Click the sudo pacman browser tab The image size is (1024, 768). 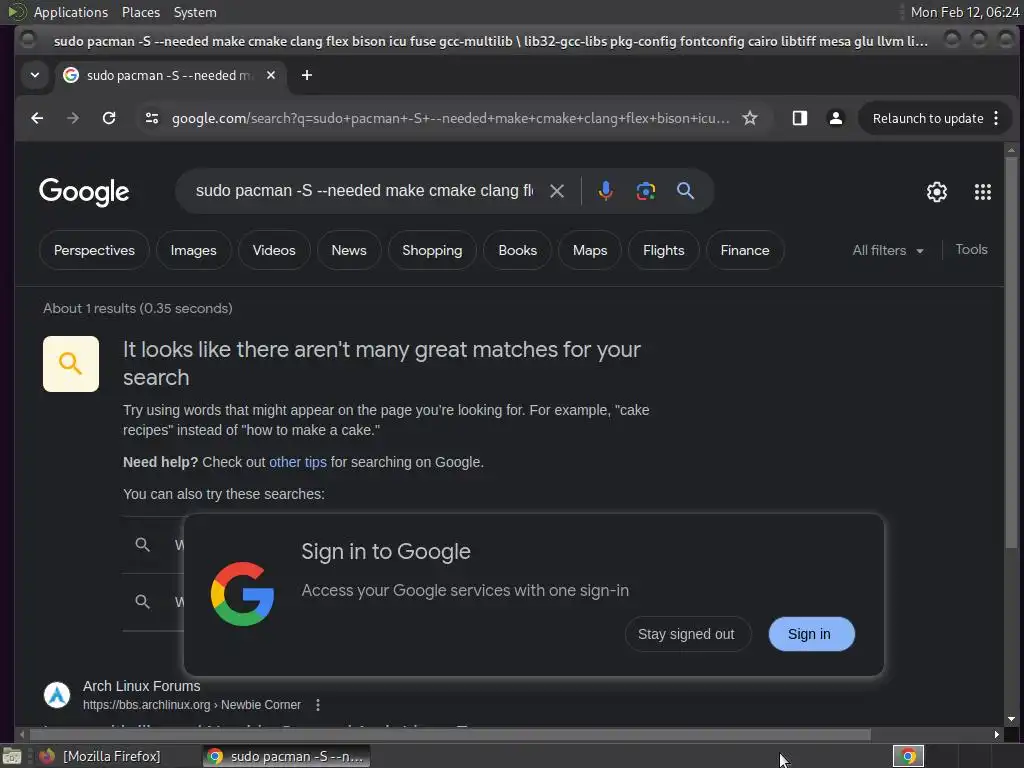[170, 75]
